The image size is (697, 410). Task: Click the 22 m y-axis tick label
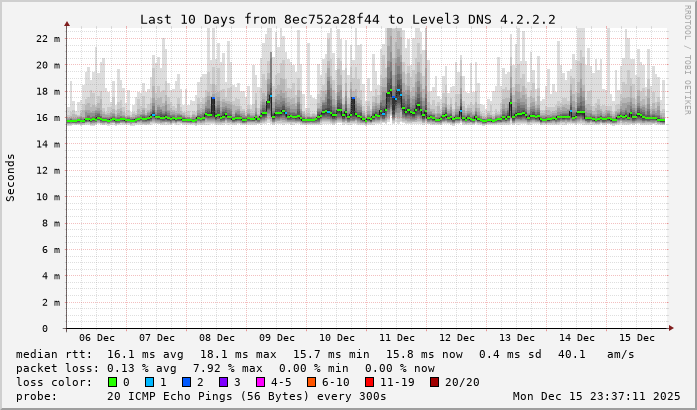point(48,39)
